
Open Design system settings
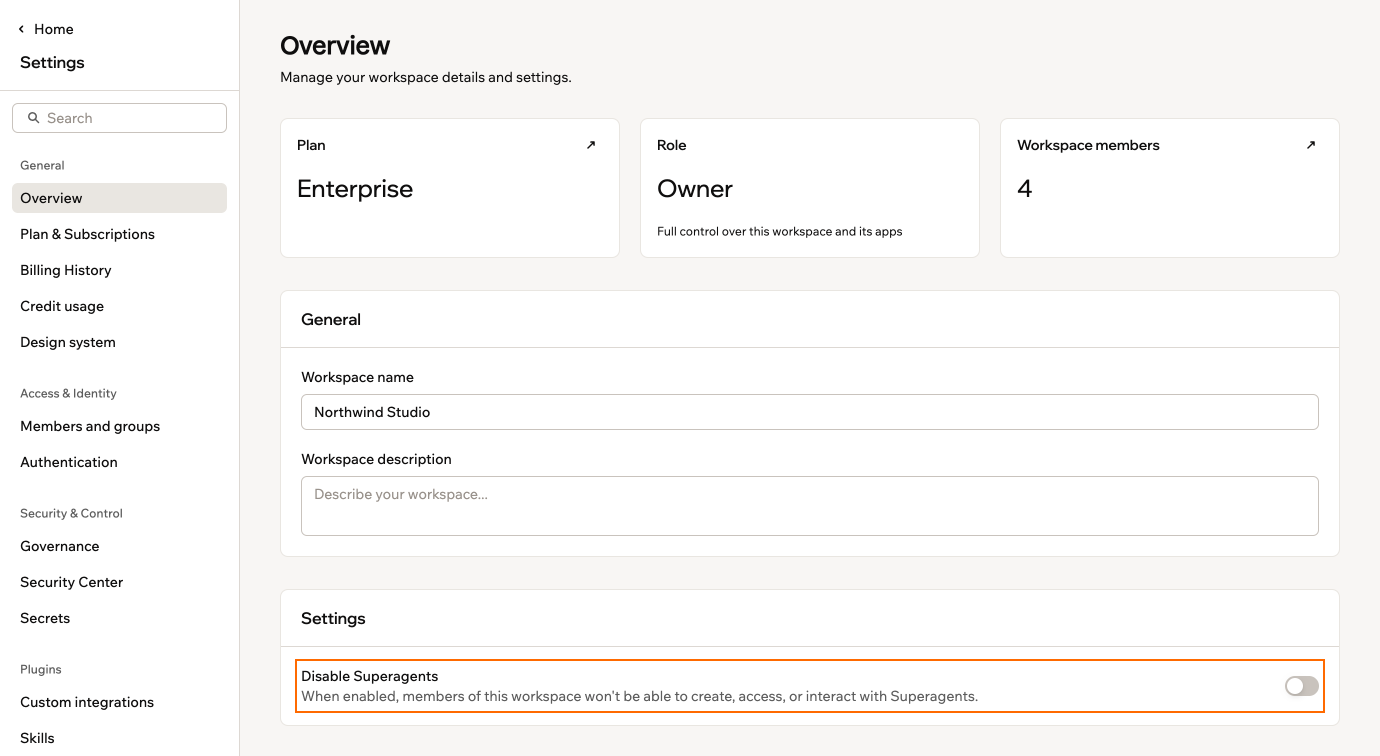click(119, 342)
